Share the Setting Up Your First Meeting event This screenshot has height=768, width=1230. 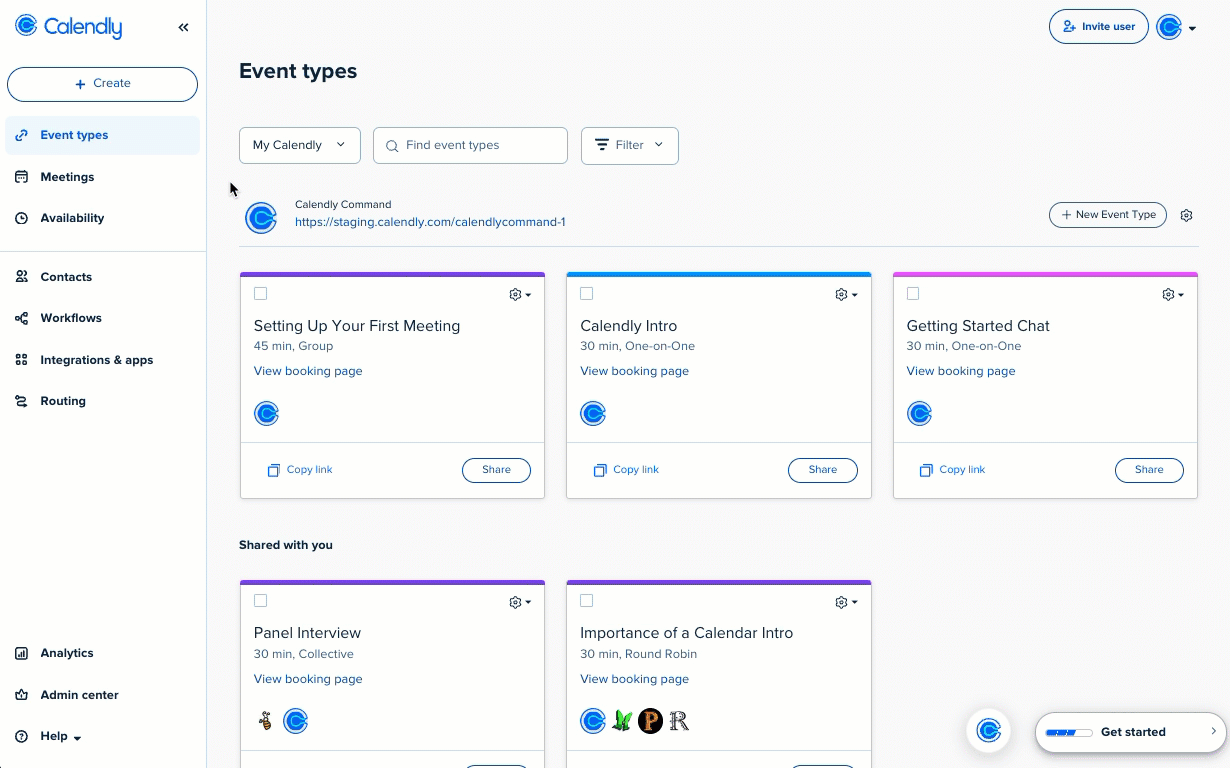[x=496, y=470]
